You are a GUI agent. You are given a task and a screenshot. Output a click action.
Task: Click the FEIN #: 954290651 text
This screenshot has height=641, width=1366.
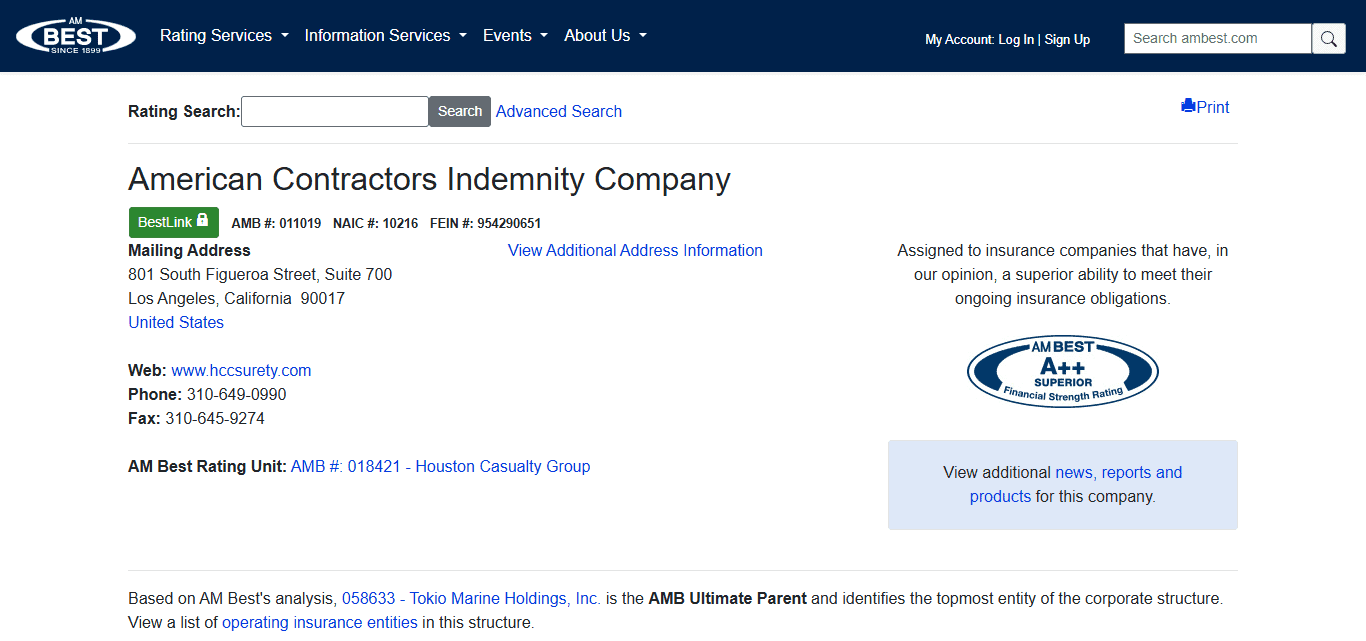tap(485, 224)
